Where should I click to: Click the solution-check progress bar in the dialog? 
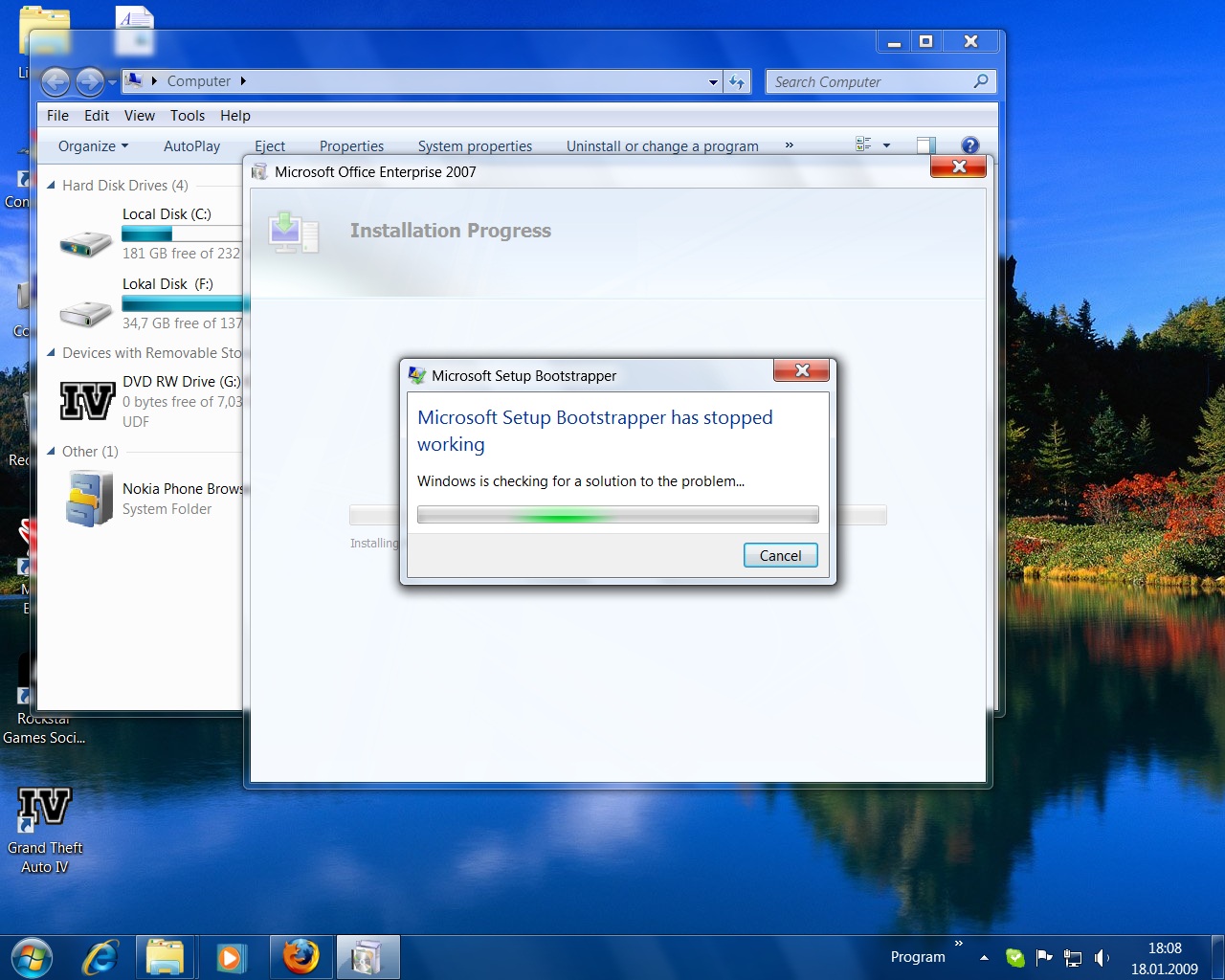pos(618,515)
